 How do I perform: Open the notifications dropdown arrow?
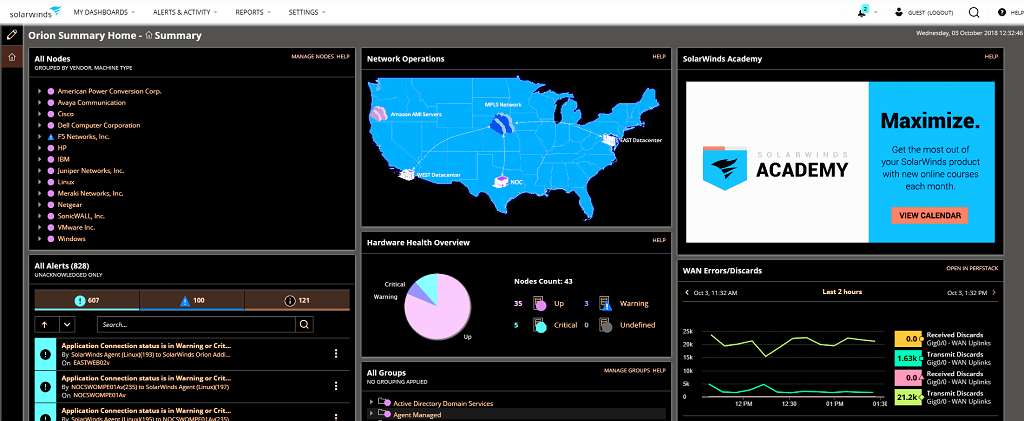tap(875, 12)
